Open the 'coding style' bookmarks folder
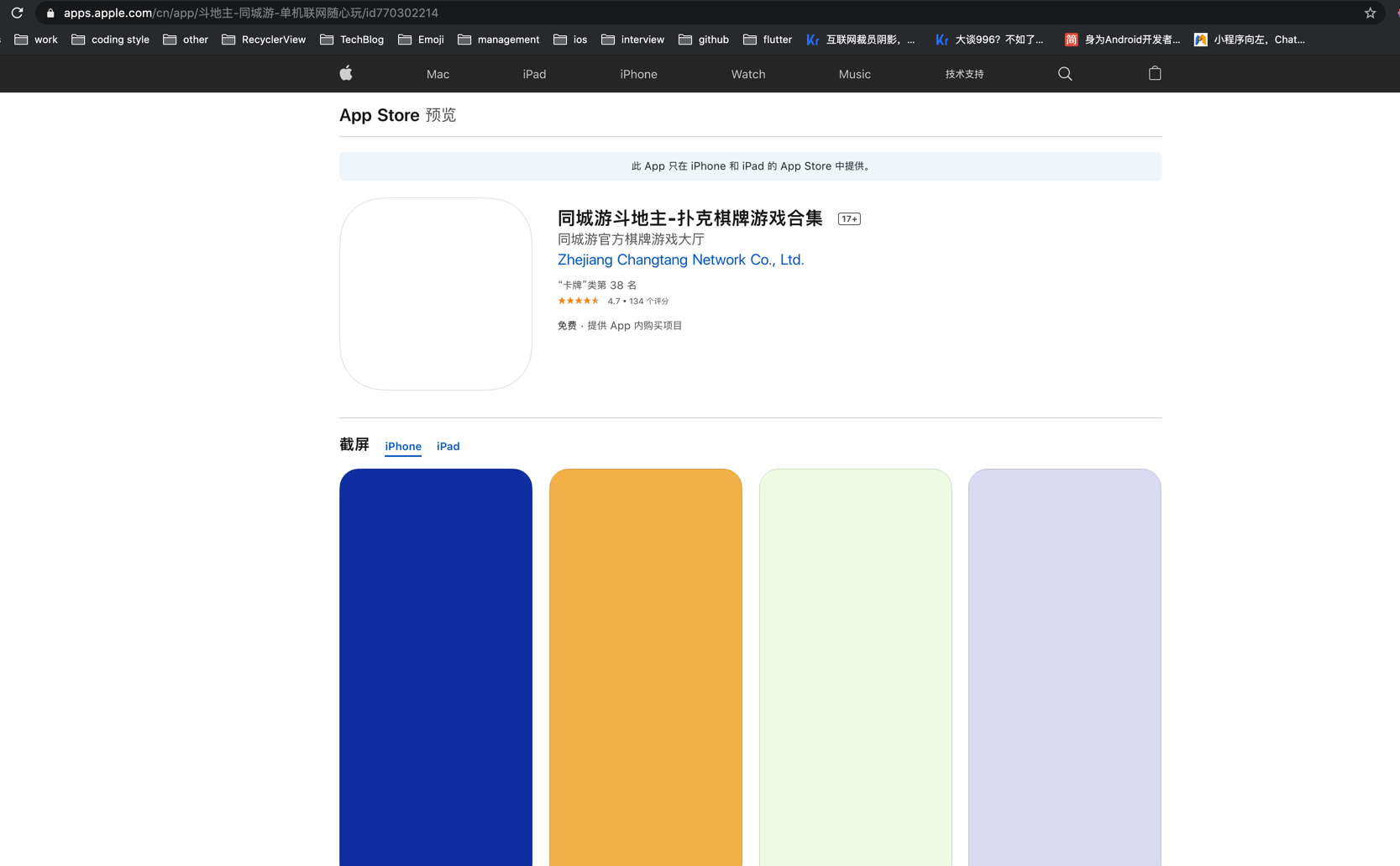 point(111,39)
